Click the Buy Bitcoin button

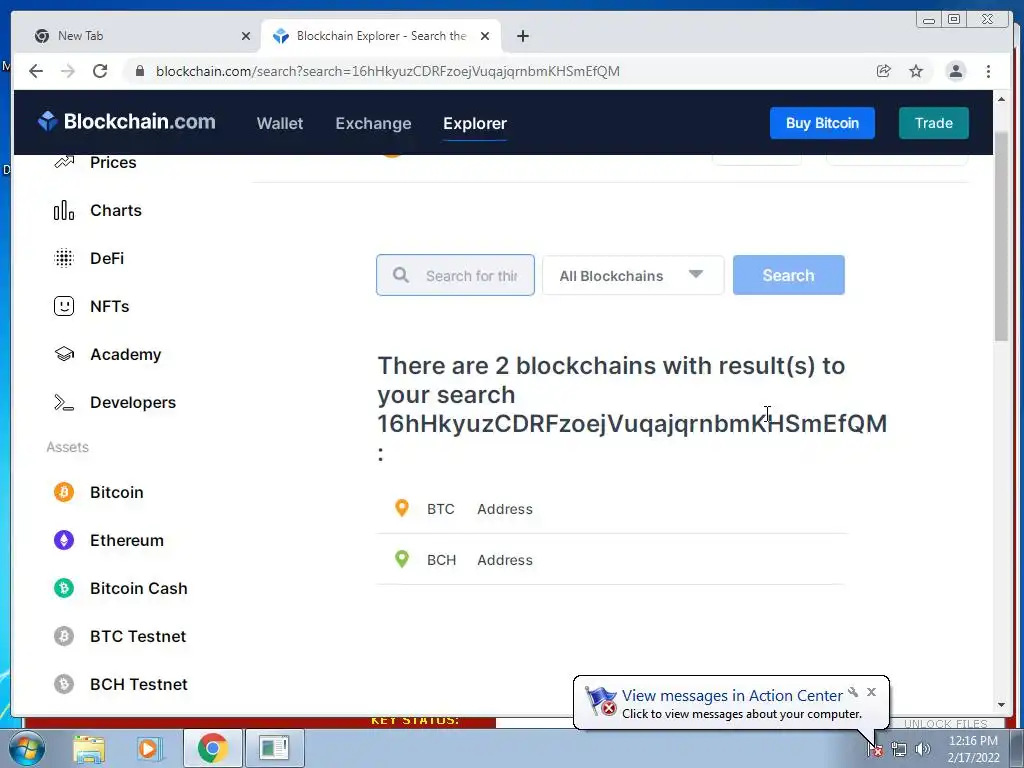822,123
